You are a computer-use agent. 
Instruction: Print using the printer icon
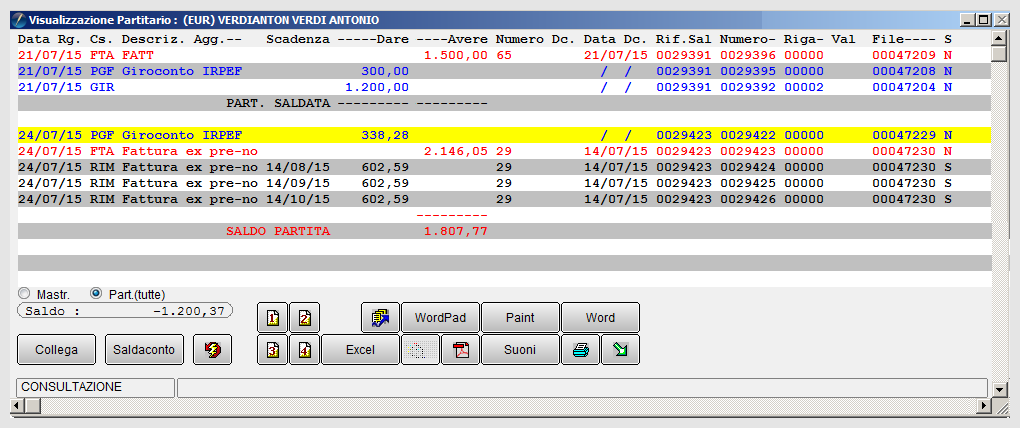click(580, 349)
